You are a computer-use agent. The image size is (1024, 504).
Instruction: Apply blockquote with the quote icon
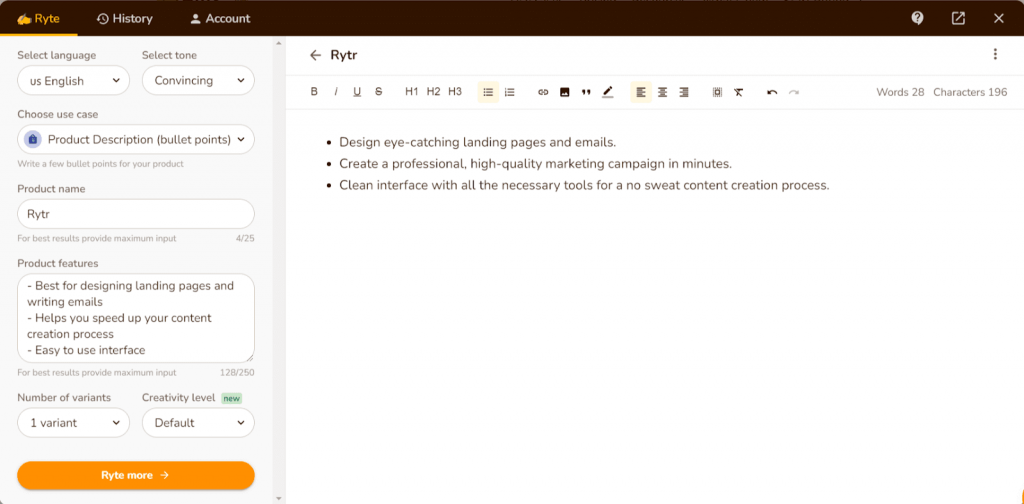[x=586, y=92]
